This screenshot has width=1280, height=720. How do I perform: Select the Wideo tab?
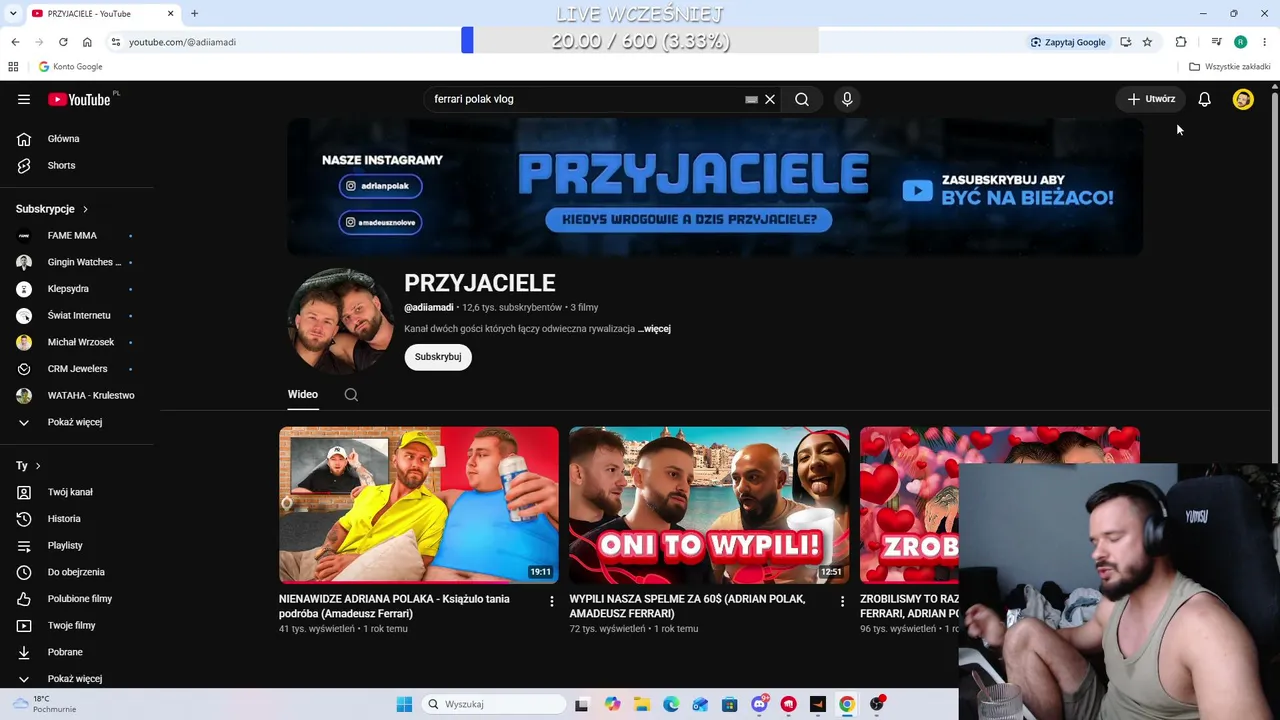303,395
